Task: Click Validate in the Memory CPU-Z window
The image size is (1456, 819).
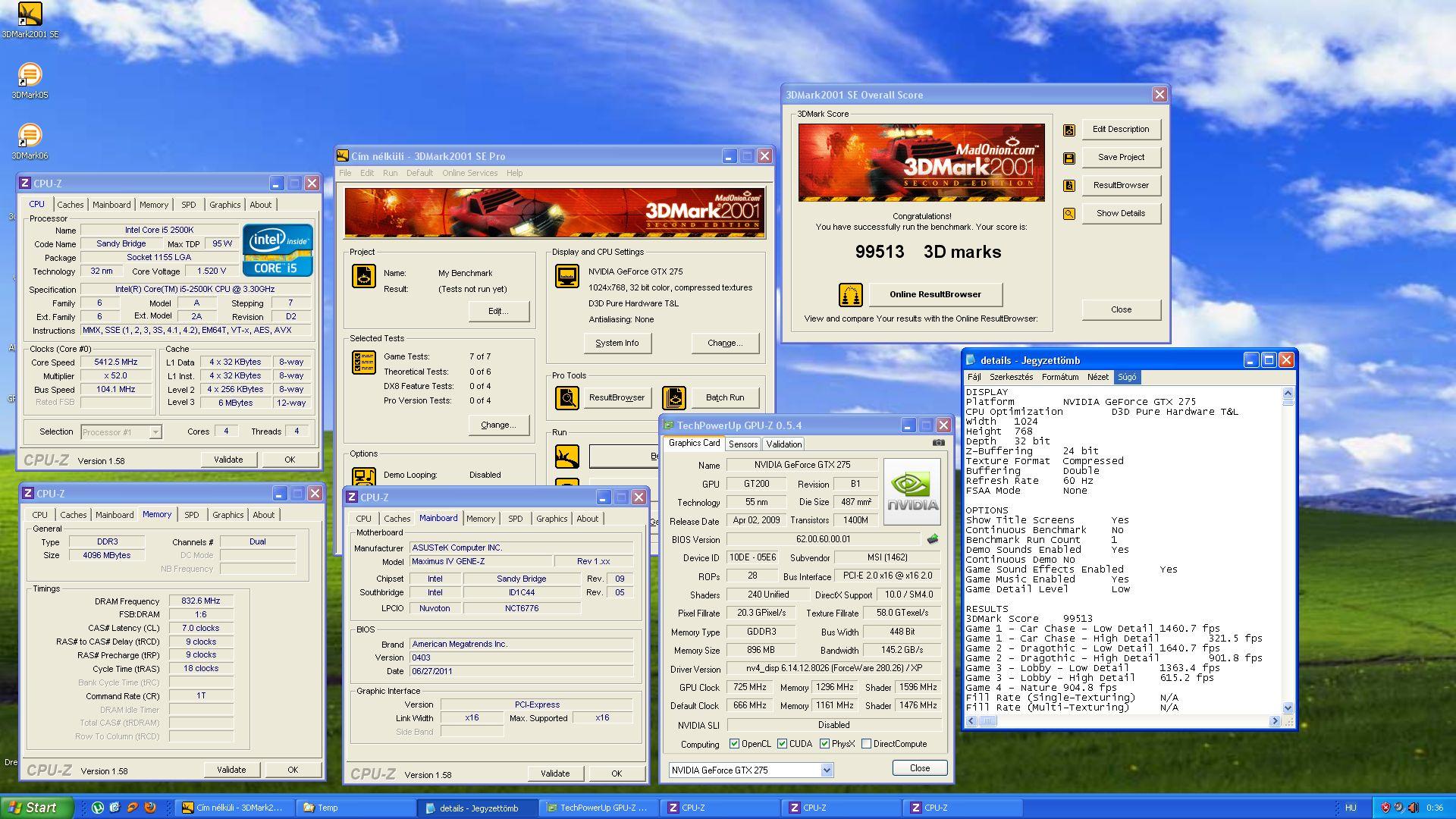Action: 231,770
